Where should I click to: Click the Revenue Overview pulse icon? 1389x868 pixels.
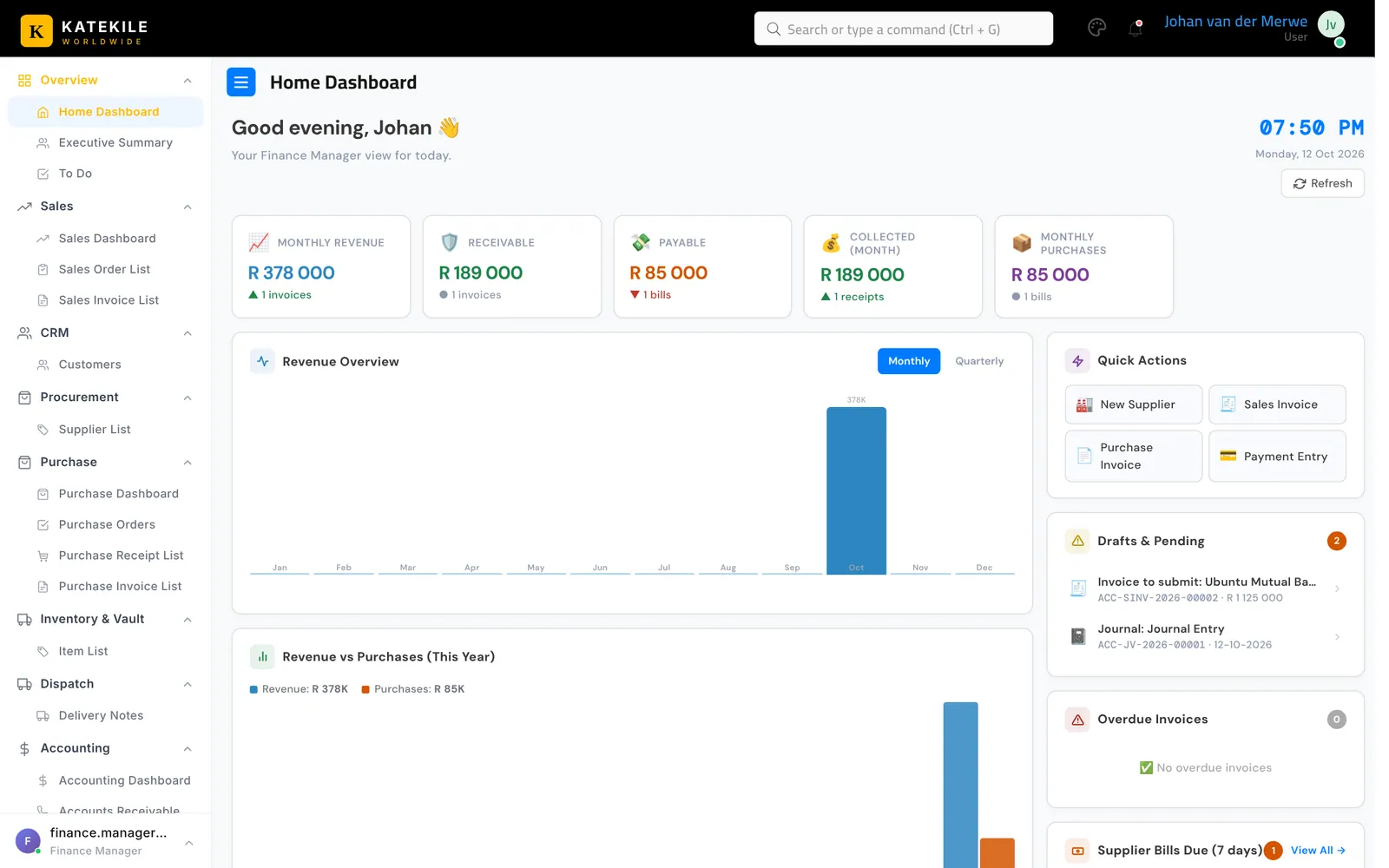click(x=262, y=361)
